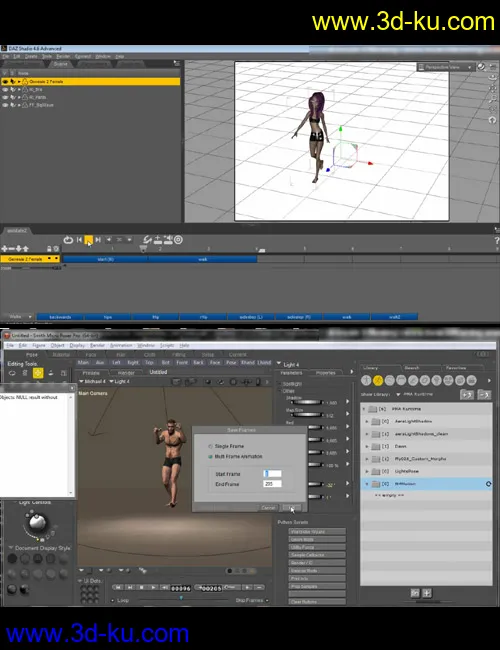Adjust the Poser timeline scrubber slider
This screenshot has height=650, width=500.
[181, 598]
